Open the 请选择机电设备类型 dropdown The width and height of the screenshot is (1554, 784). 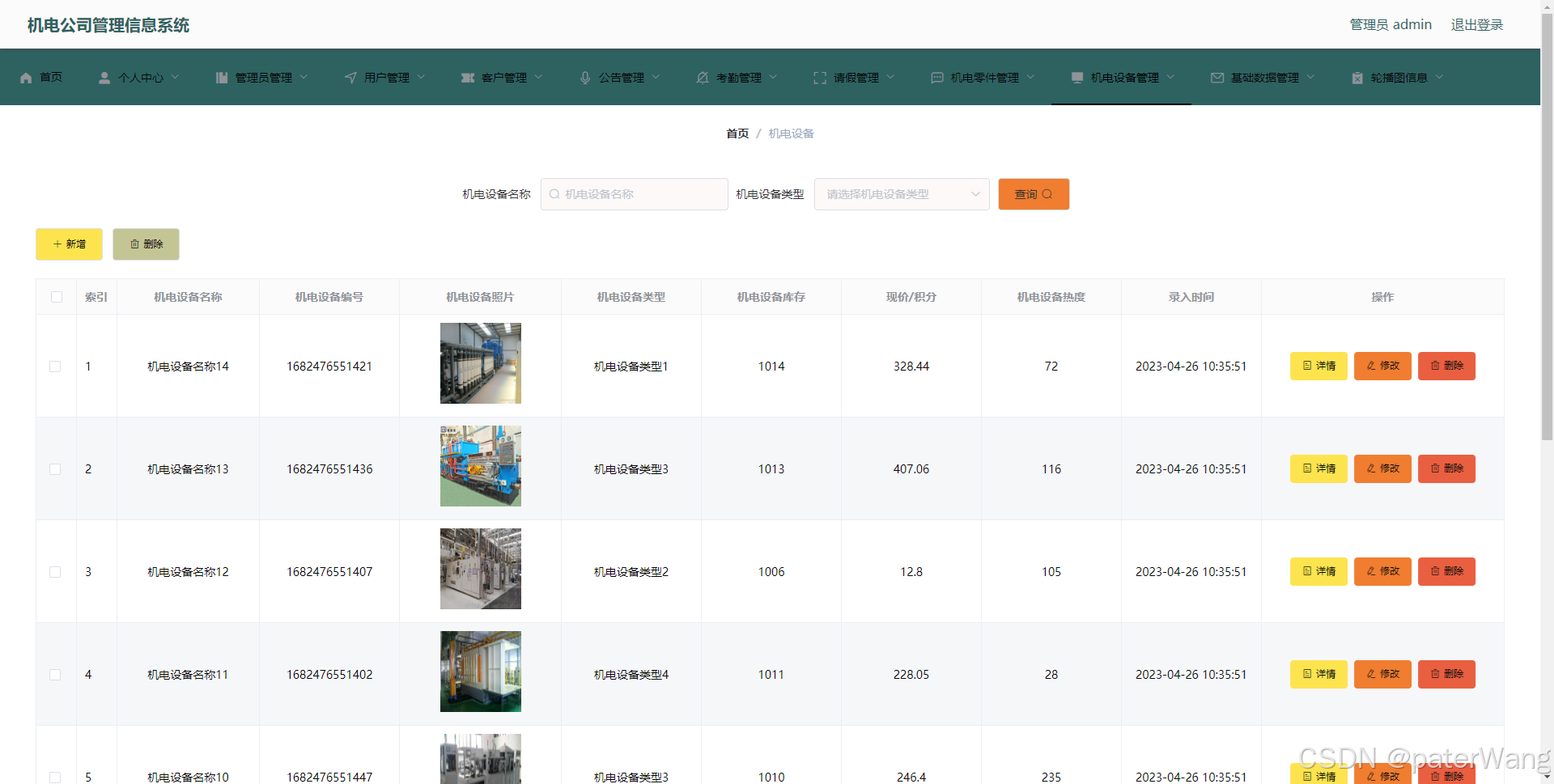(902, 194)
